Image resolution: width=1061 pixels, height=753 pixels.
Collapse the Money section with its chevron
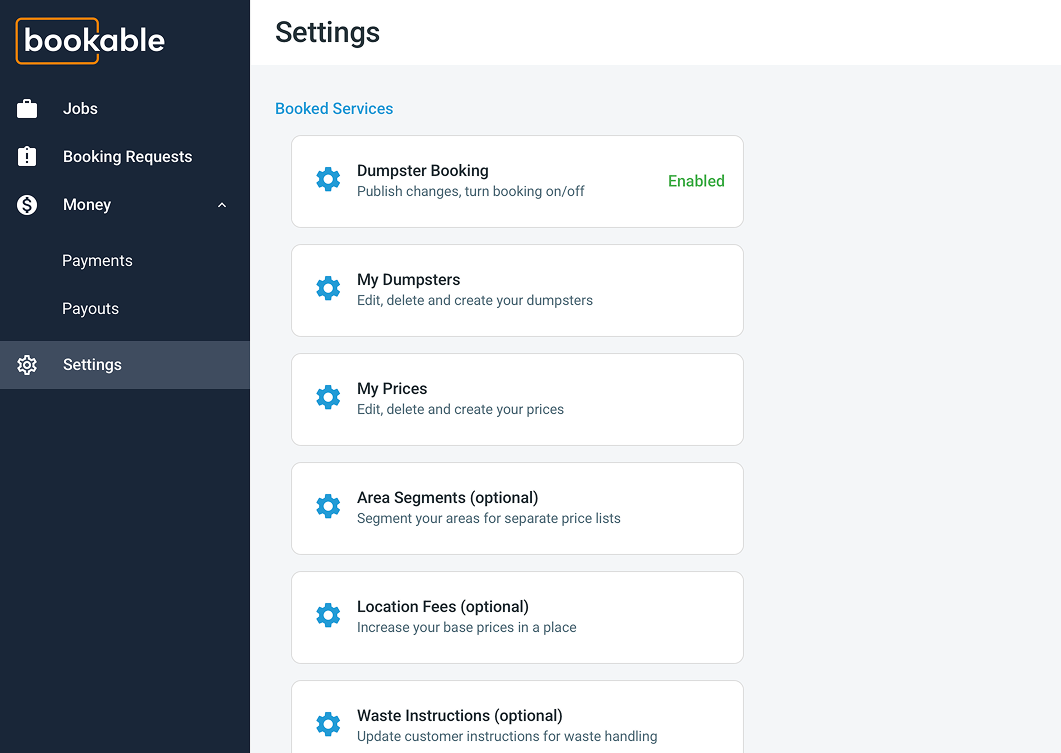click(x=221, y=204)
